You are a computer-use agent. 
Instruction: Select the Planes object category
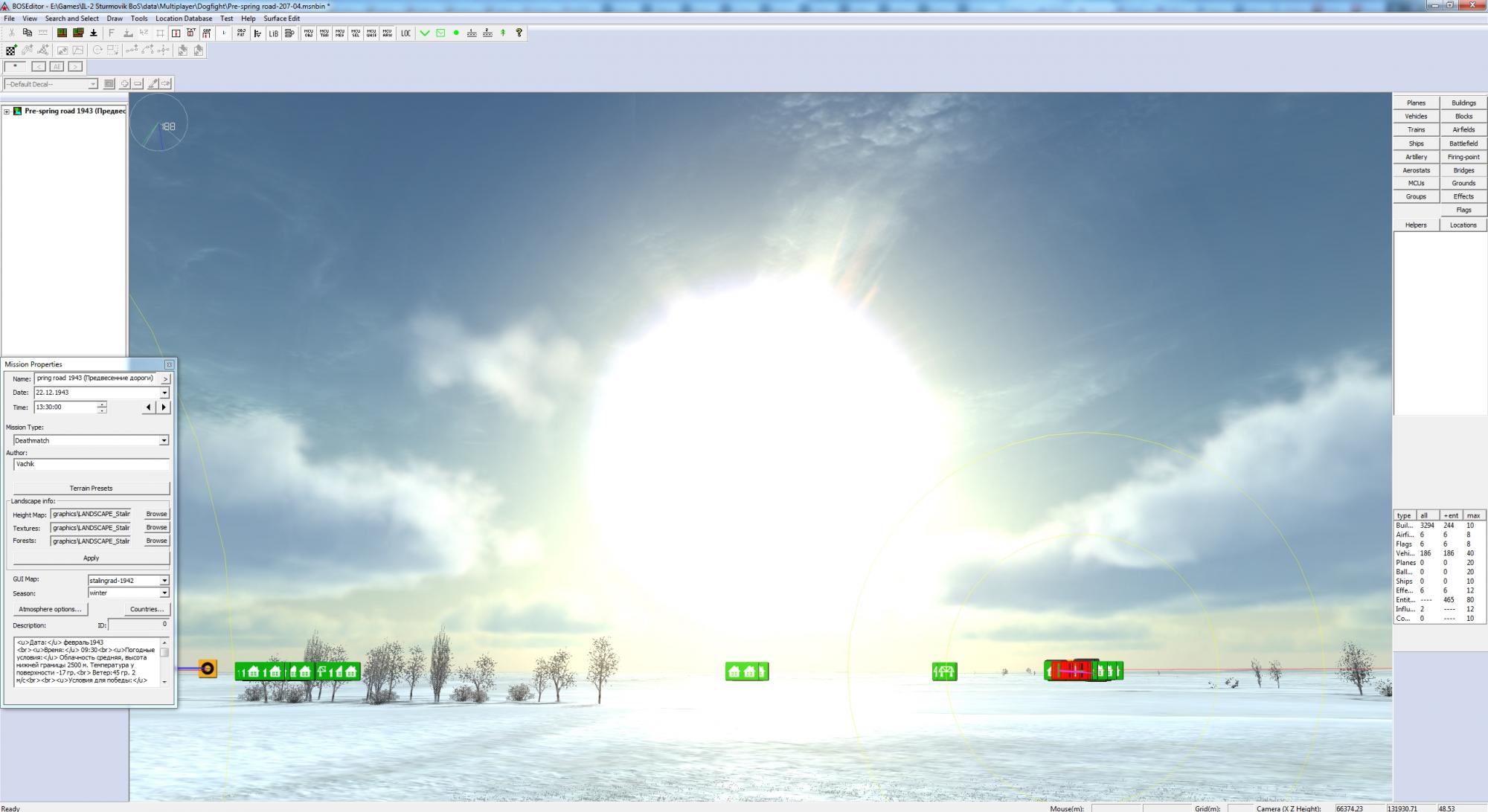tap(1416, 103)
